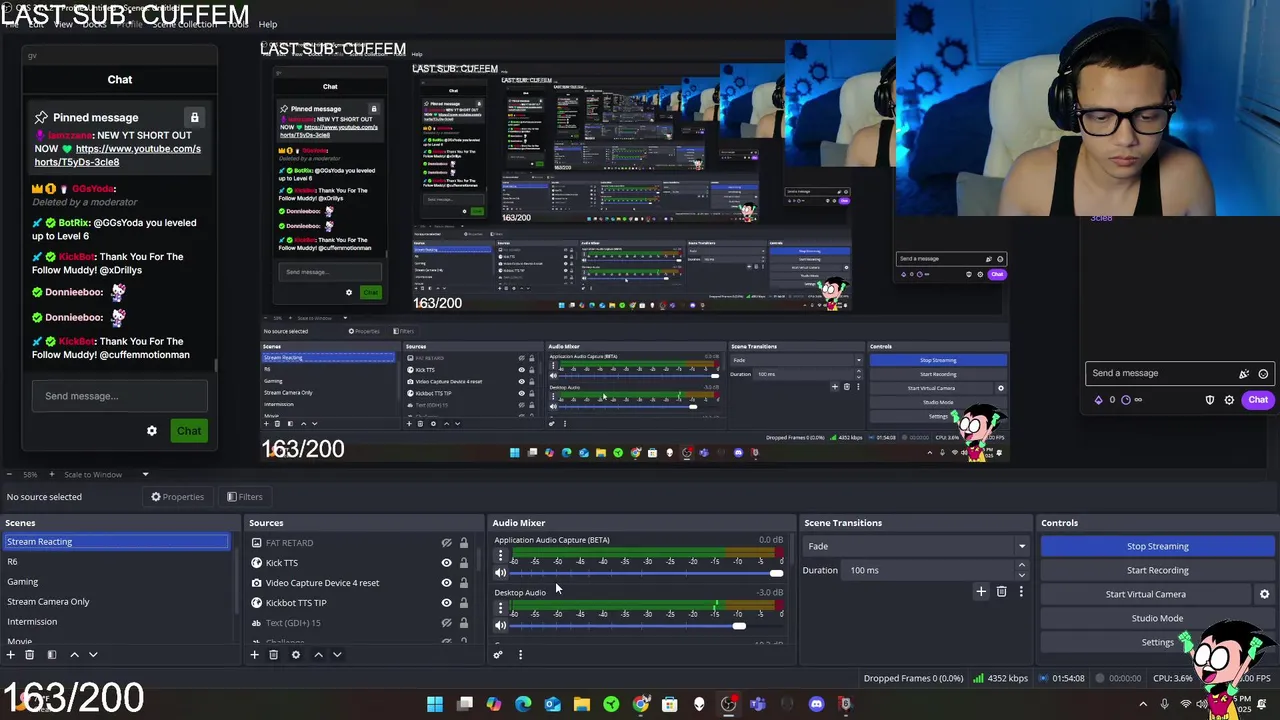Move scene up arrow in Scenes toolbar
The height and width of the screenshot is (720, 1280).
tap(74, 655)
